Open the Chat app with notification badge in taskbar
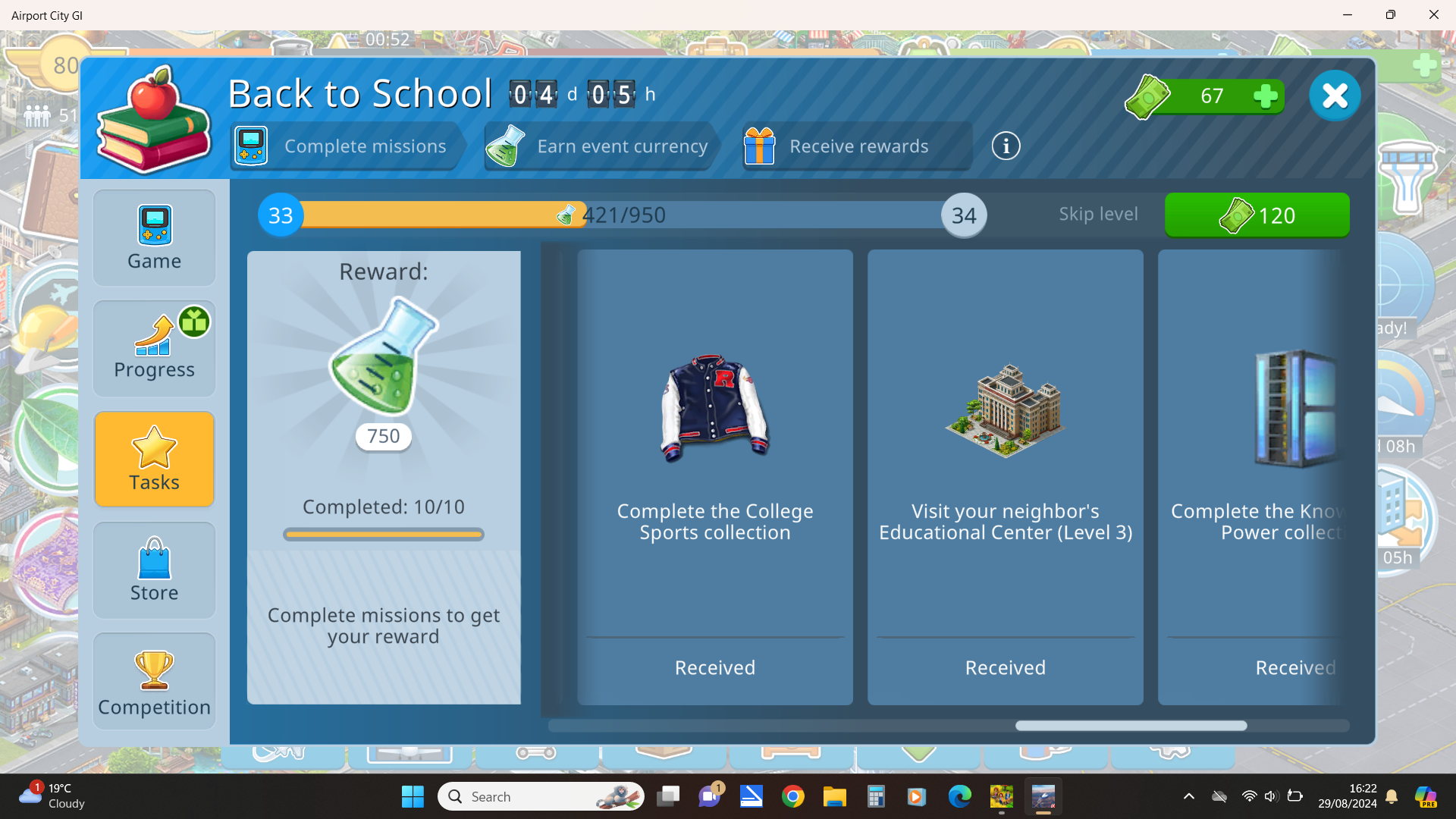1456x819 pixels. (711, 796)
